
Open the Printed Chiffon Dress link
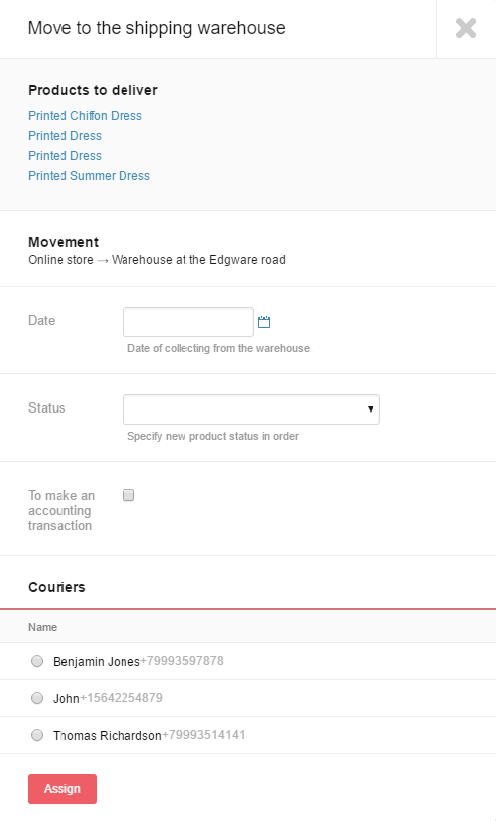click(x=85, y=116)
